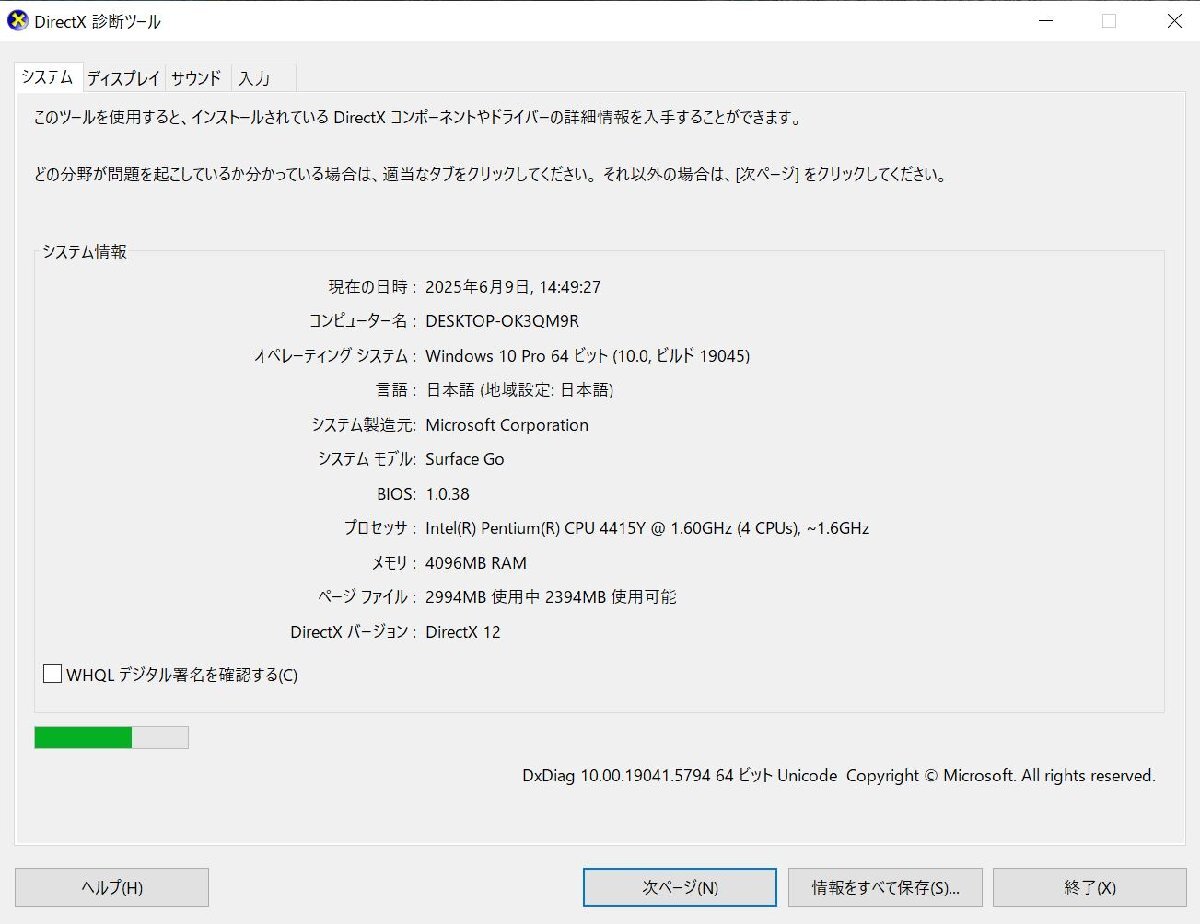Viewport: 1200px width, 924px height.
Task: Click the プロセッサ label
Action: pos(379,528)
